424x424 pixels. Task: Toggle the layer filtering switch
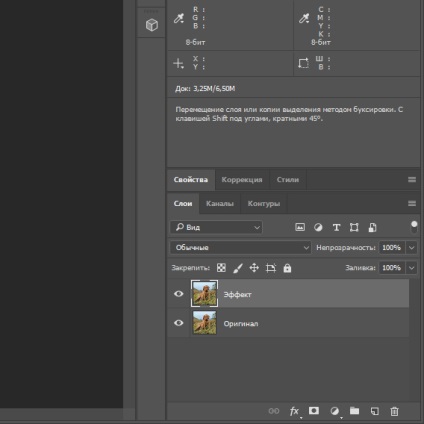[414, 227]
